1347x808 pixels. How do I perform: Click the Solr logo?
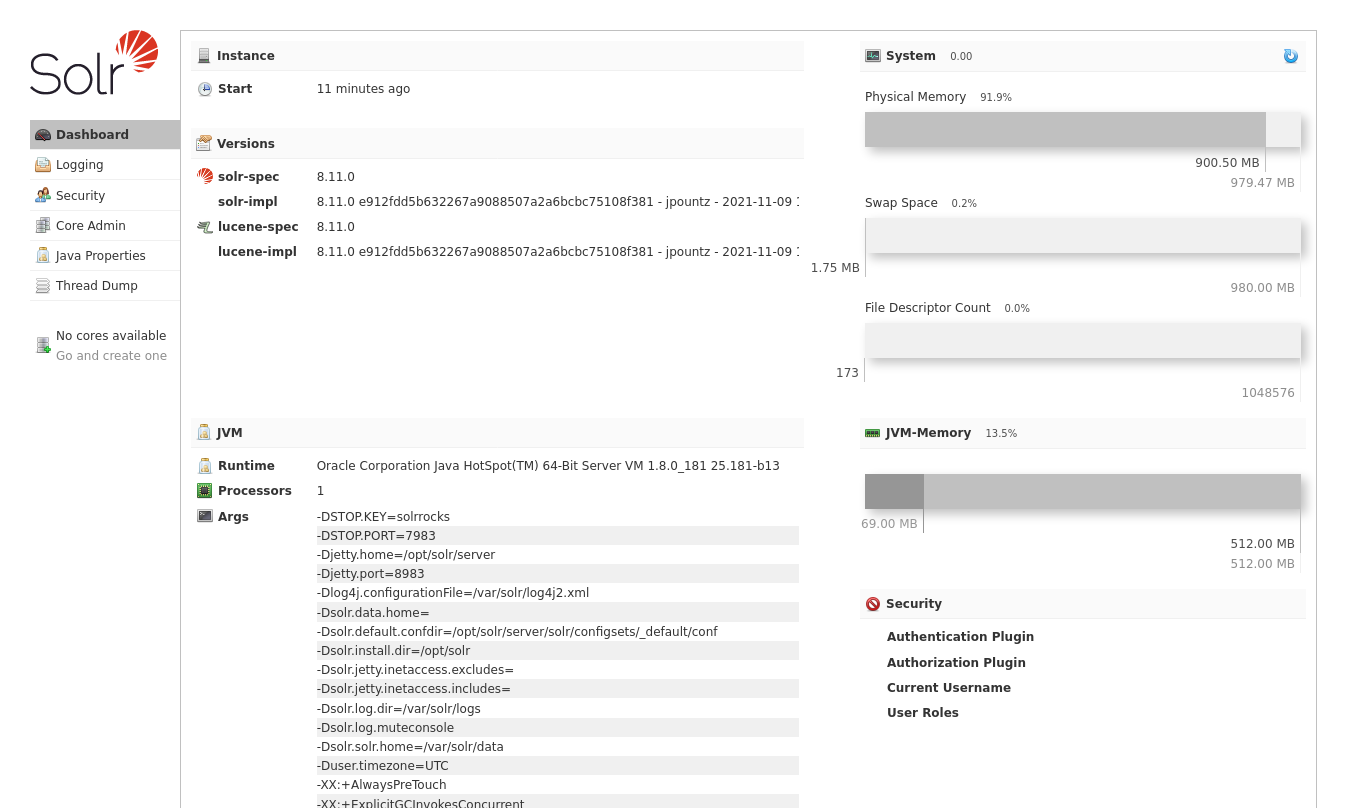94,63
